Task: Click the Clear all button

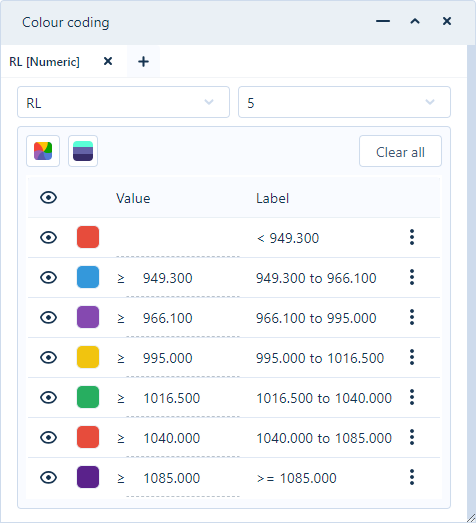Action: tap(400, 151)
